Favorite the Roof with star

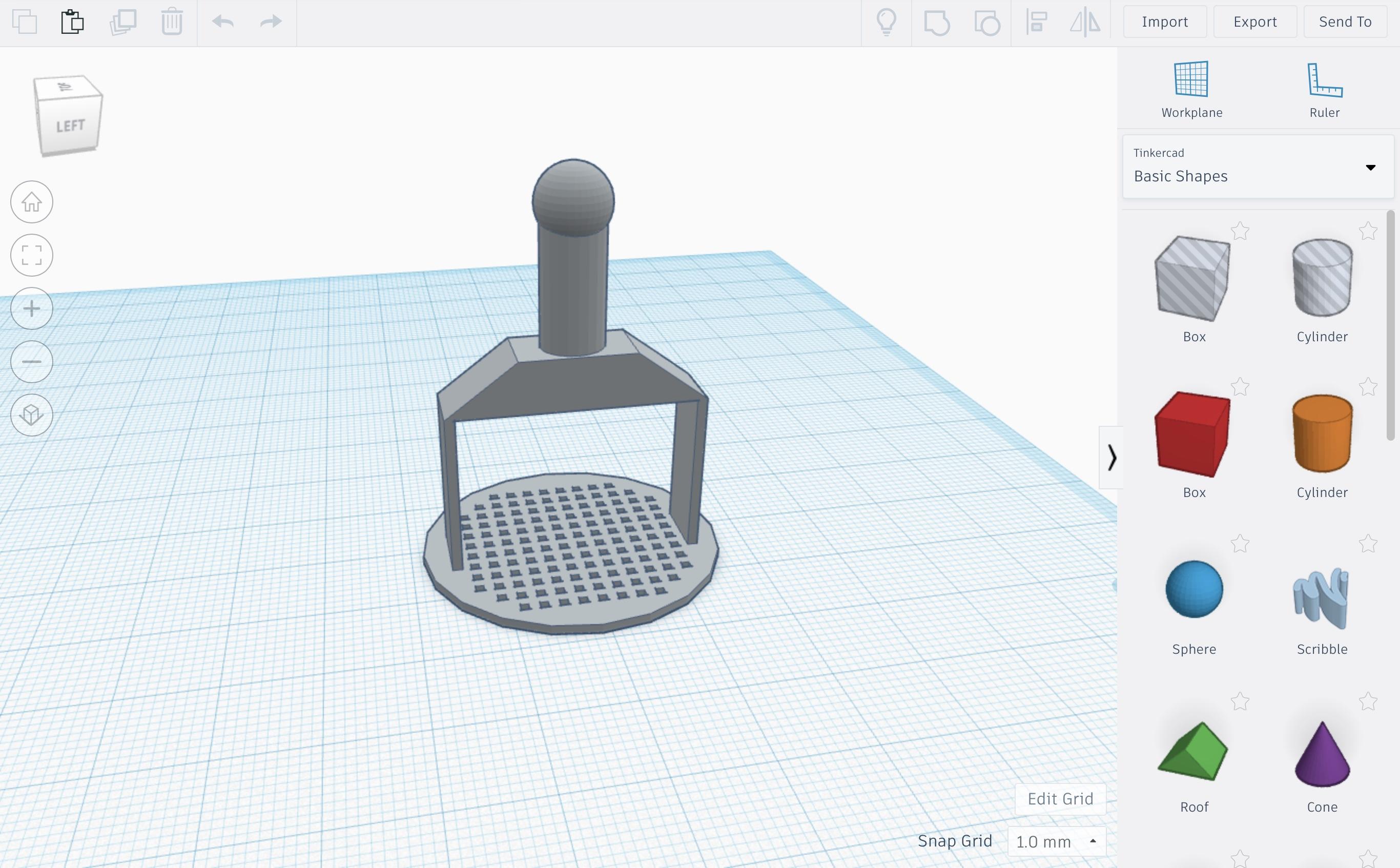coord(1240,701)
